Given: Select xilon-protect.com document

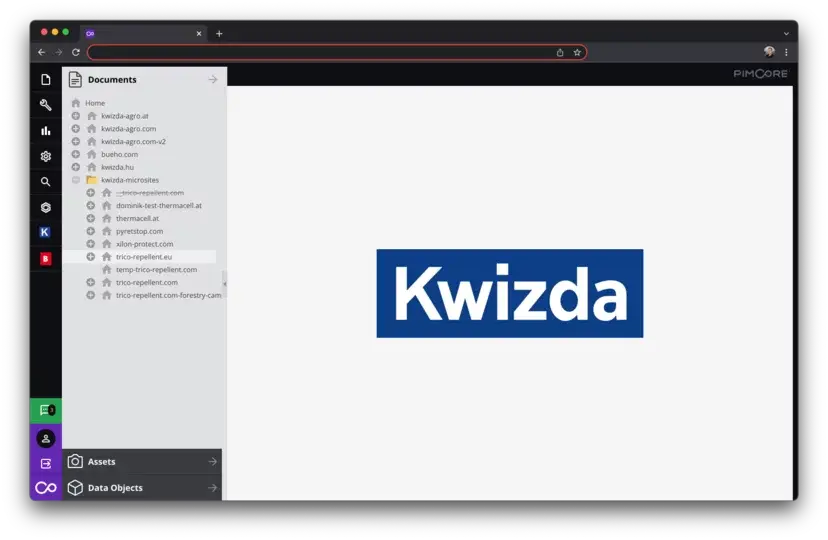Looking at the screenshot, I should pos(145,244).
